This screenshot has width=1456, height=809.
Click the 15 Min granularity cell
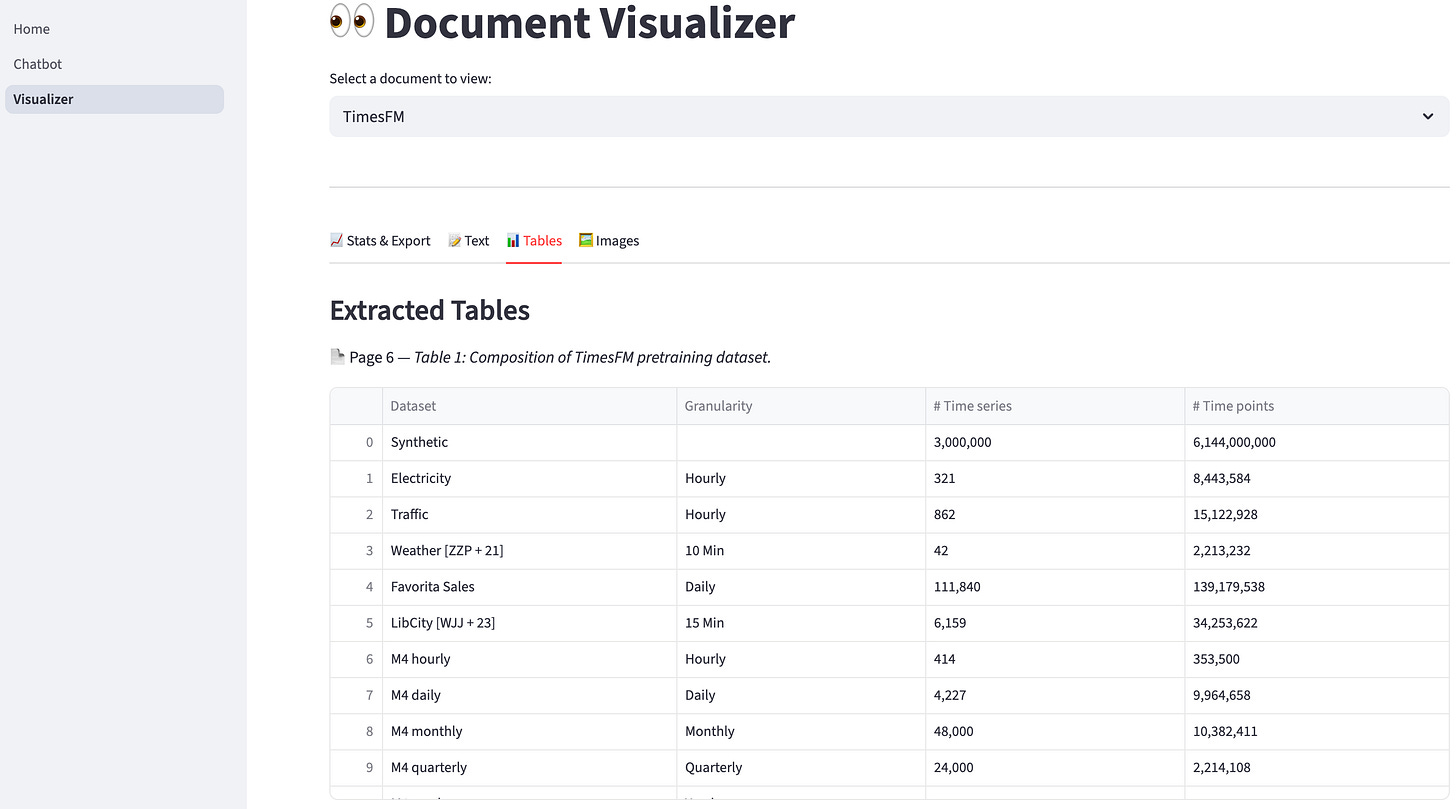pos(801,622)
